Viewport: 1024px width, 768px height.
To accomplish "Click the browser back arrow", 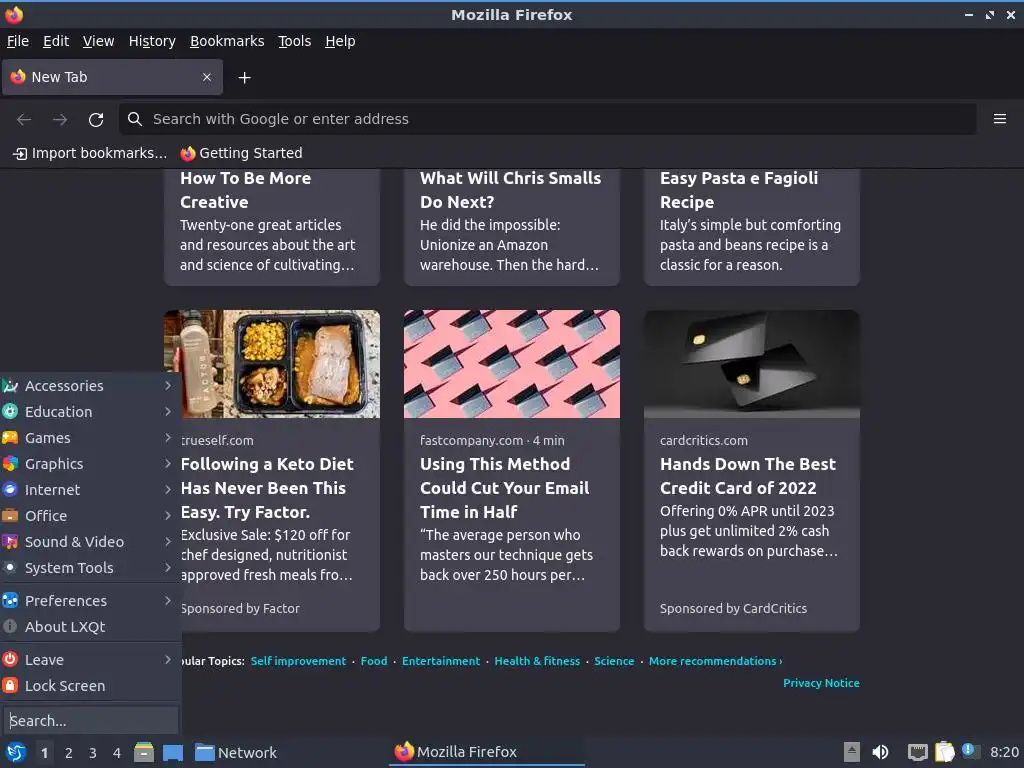I will click(24, 120).
